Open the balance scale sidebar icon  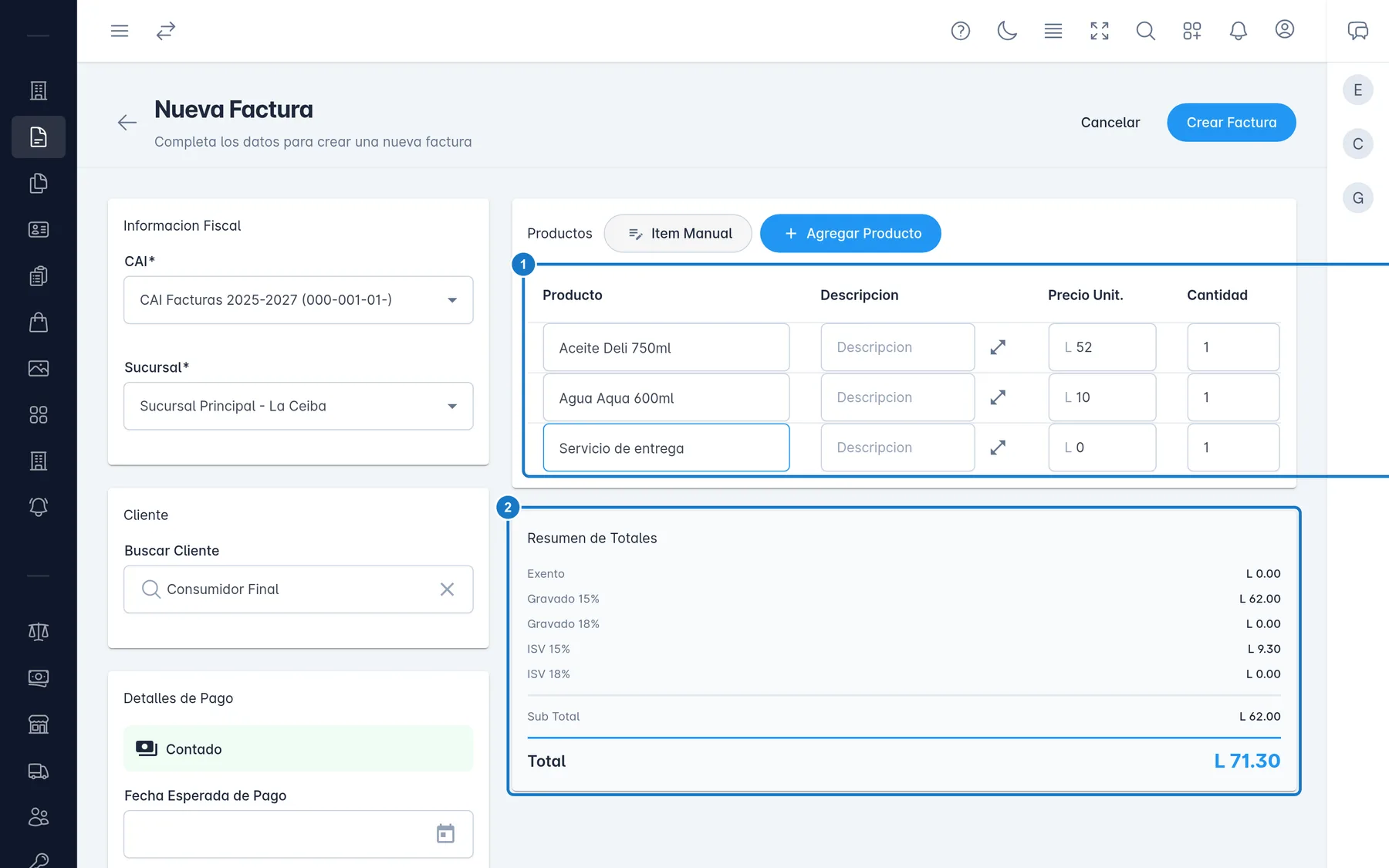[39, 632]
